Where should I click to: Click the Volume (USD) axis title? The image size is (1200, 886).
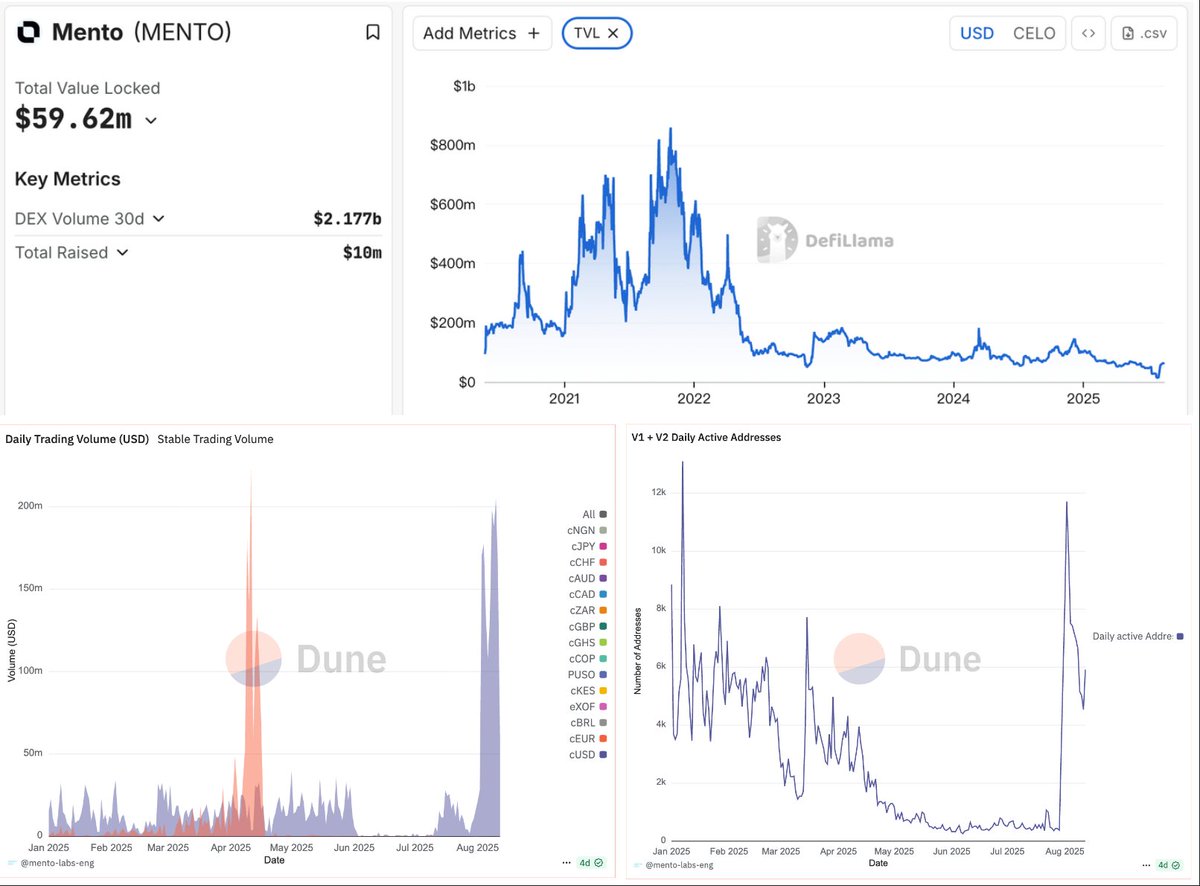11,650
